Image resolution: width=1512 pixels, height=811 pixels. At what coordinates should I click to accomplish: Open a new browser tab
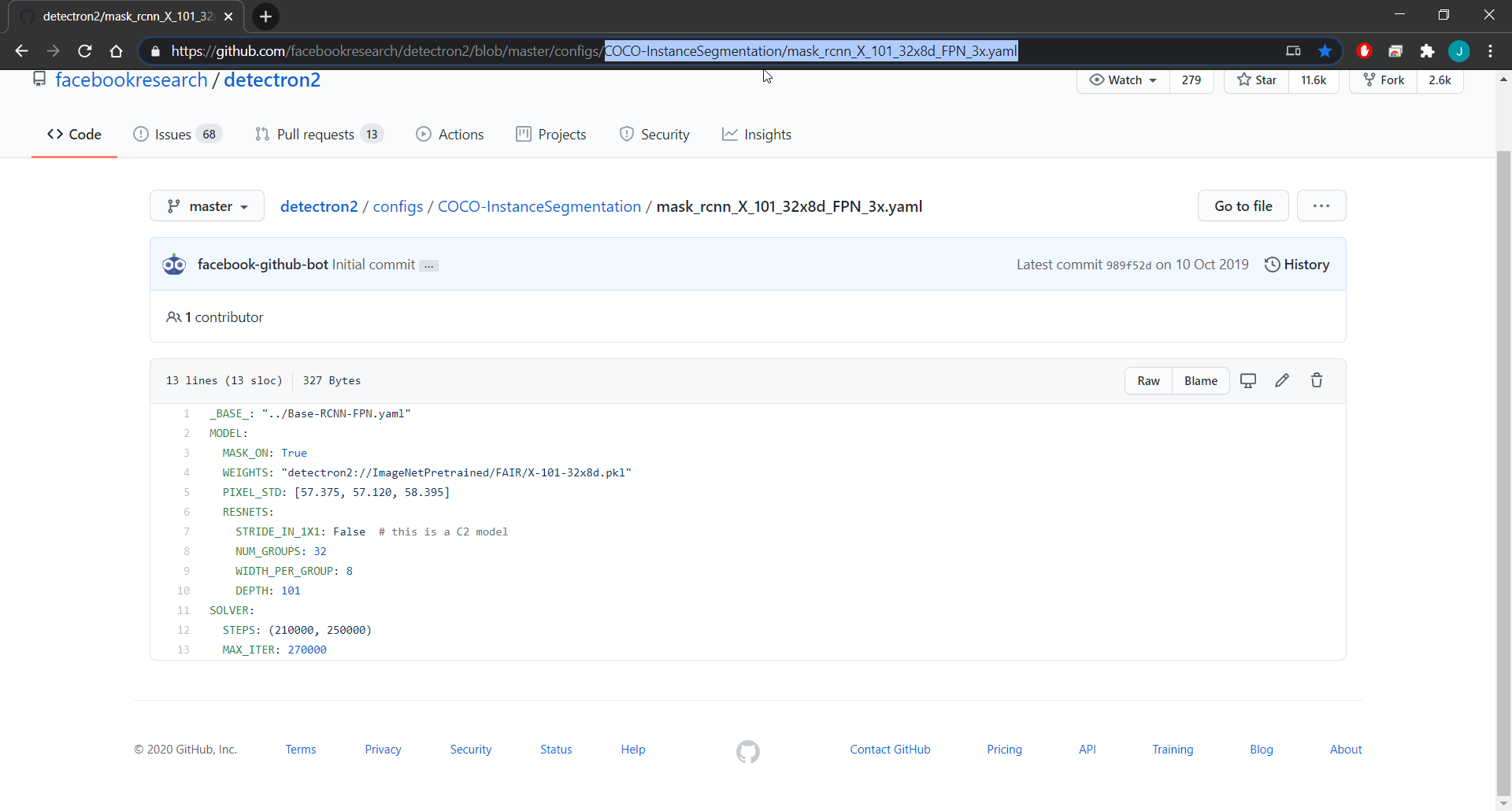(x=266, y=17)
